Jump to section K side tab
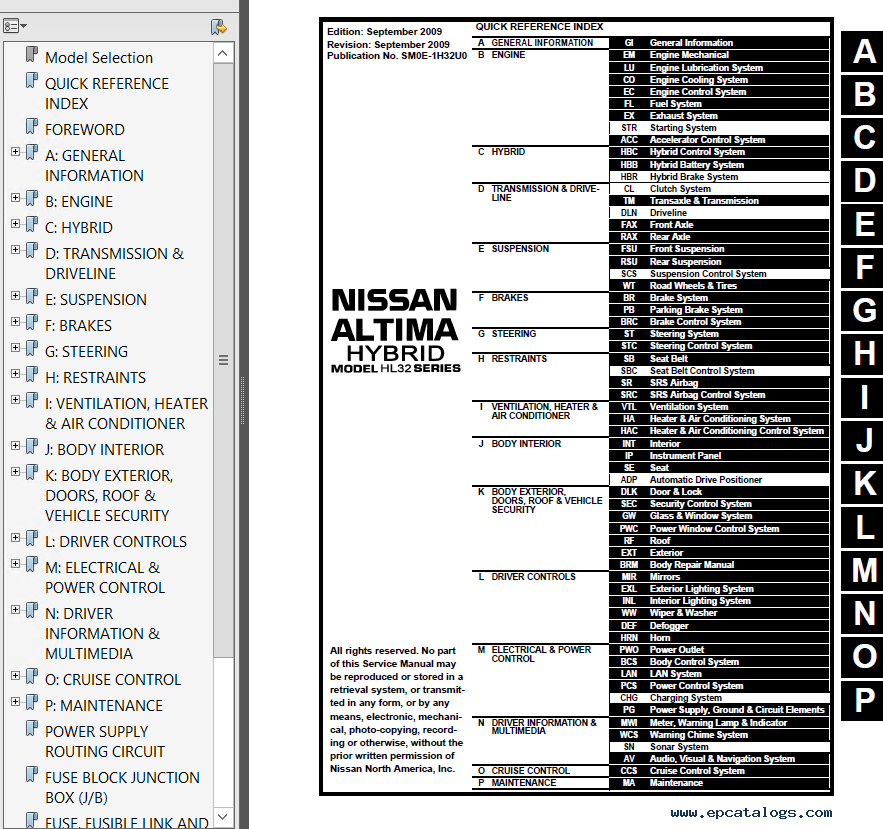The width and height of the screenshot is (883, 829). (863, 484)
